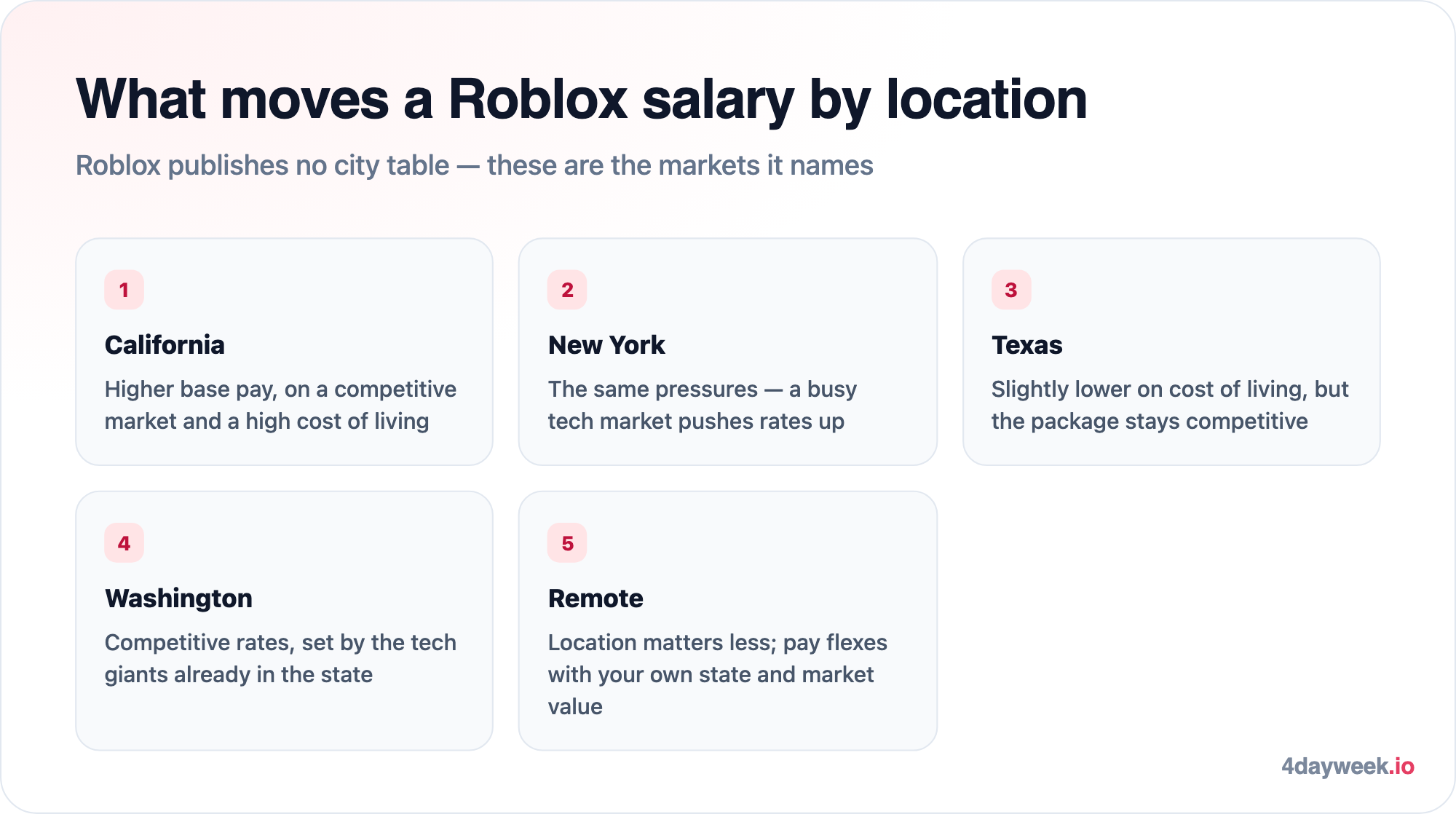Click the main title about Roblox salary
Viewport: 1456px width, 814px height.
(581, 99)
